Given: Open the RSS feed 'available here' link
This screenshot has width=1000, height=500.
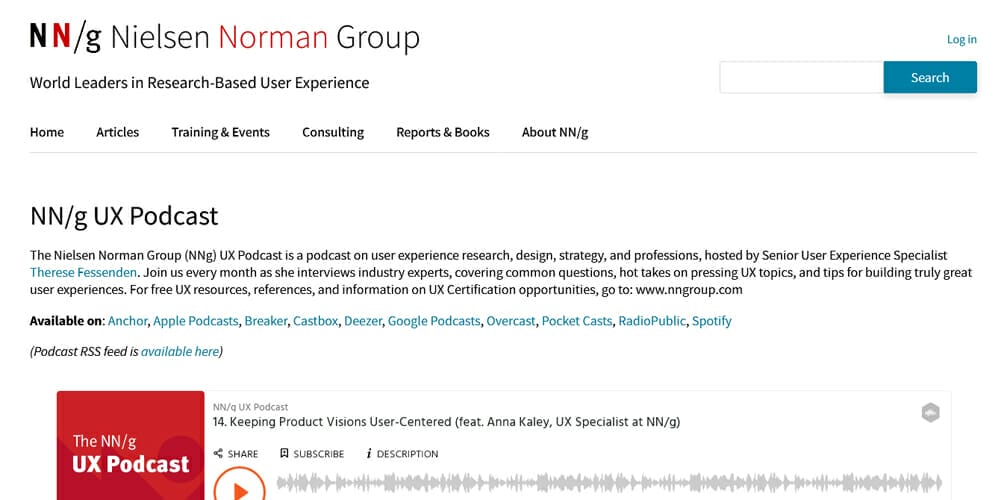Looking at the screenshot, I should click(x=180, y=351).
